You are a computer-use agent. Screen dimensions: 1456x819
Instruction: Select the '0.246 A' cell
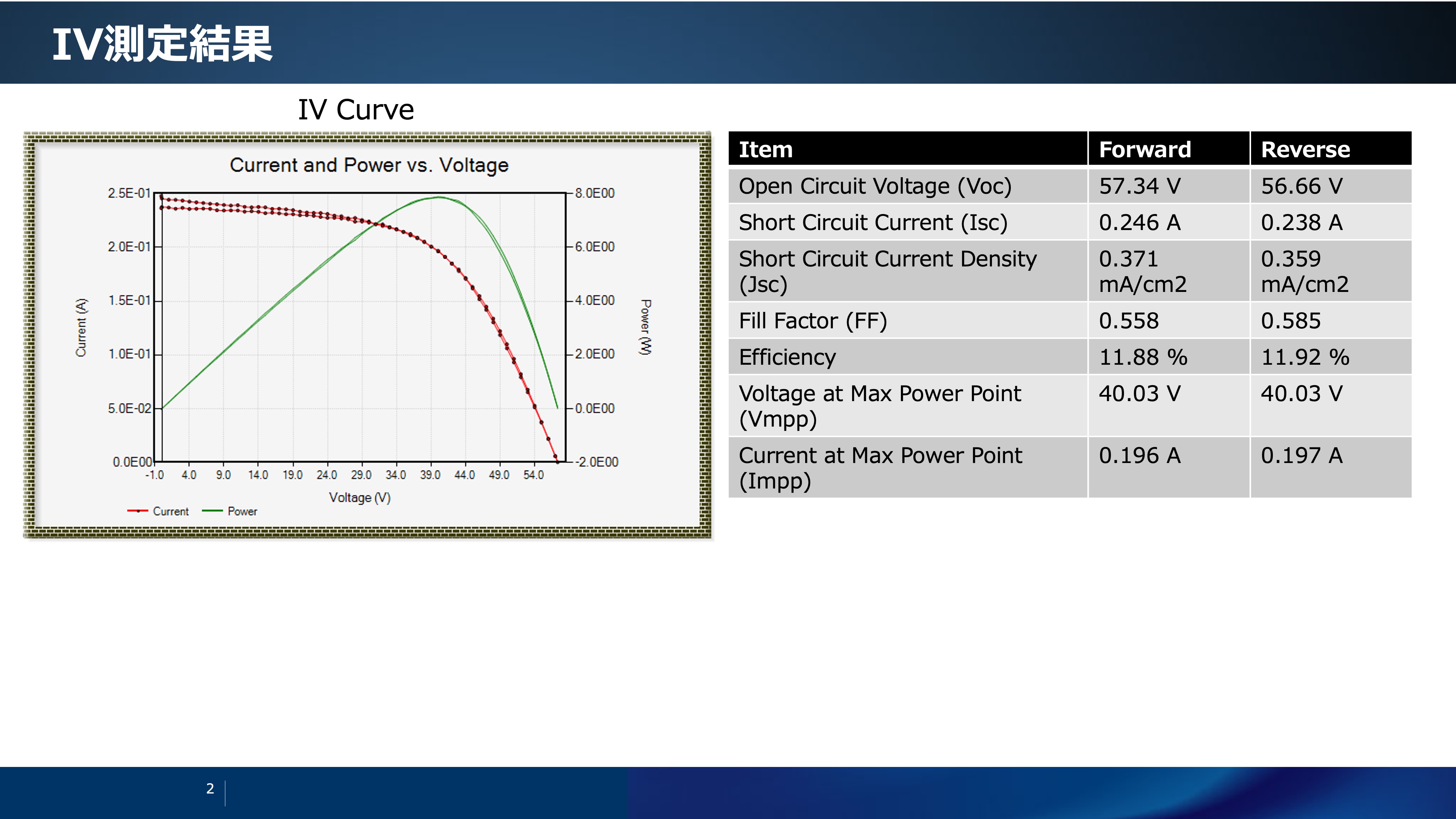point(1169,222)
